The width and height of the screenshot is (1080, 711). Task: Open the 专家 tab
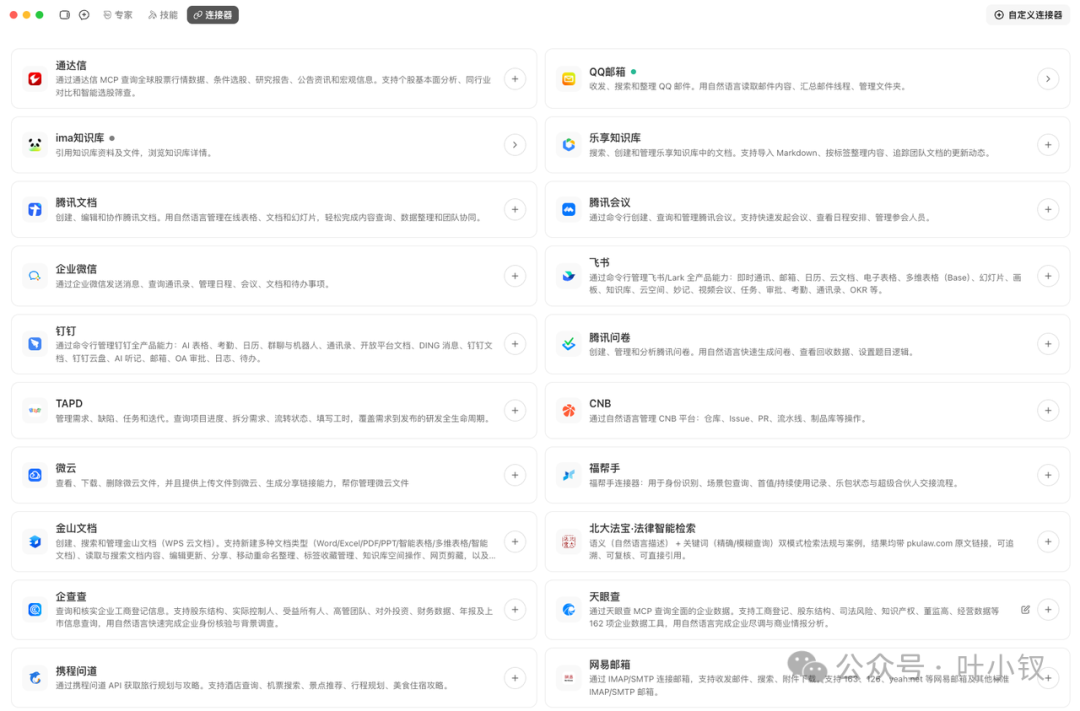[x=118, y=14]
